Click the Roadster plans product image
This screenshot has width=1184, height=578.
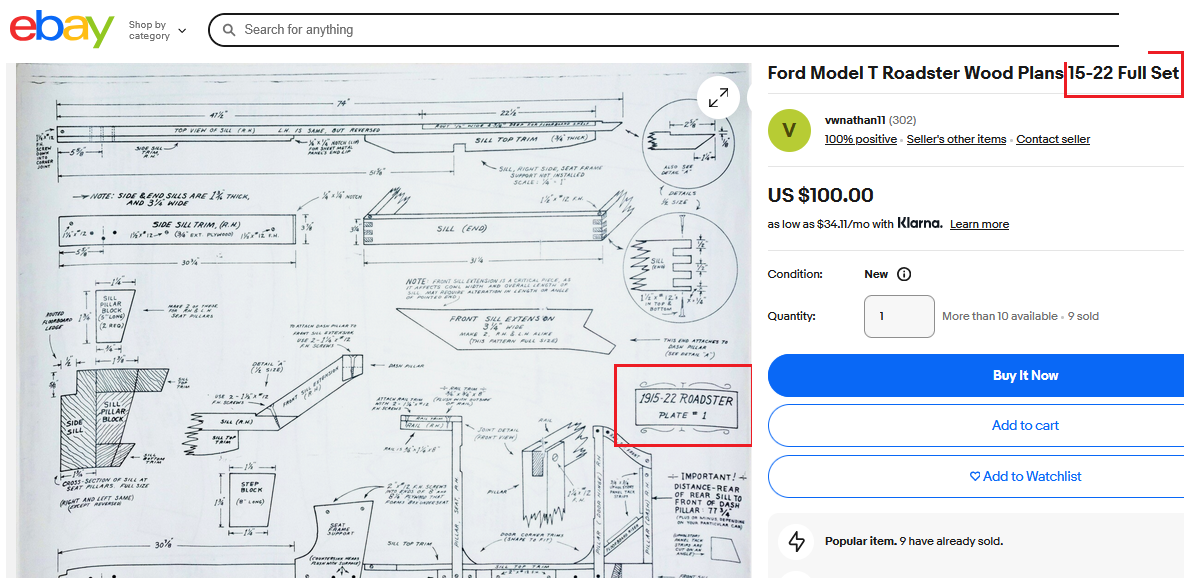[x=380, y=320]
